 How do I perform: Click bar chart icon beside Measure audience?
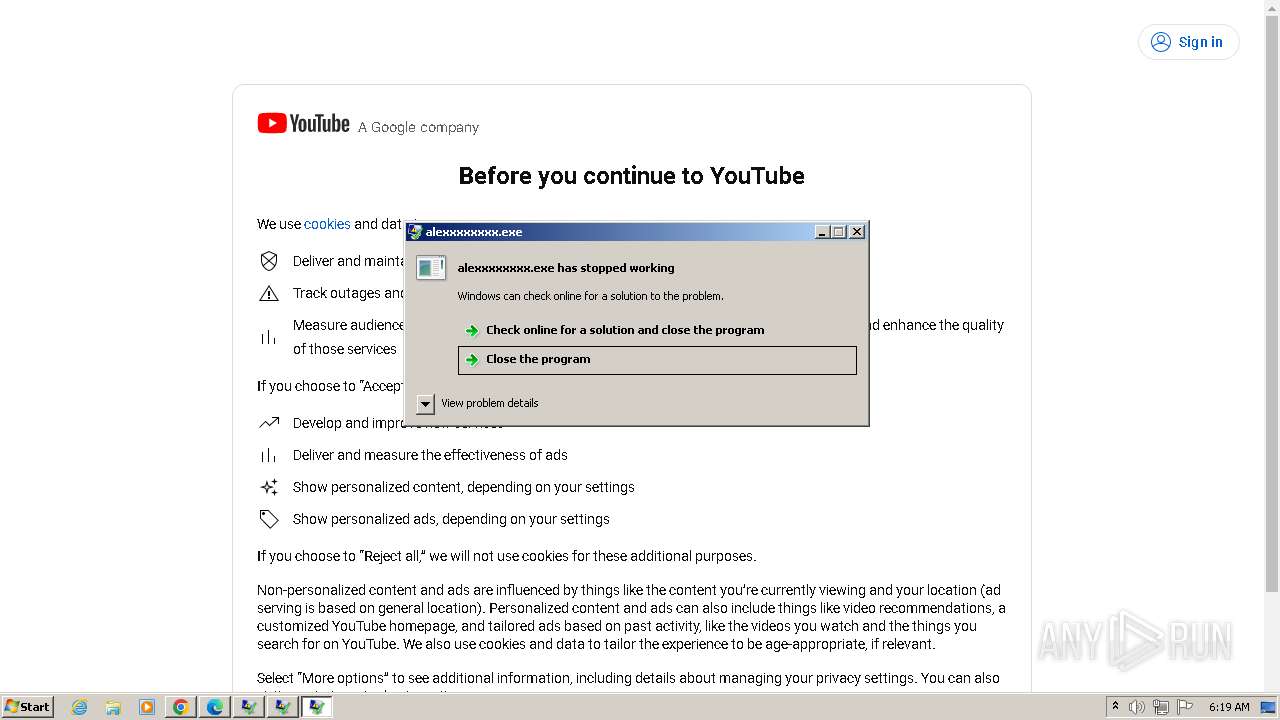point(269,337)
